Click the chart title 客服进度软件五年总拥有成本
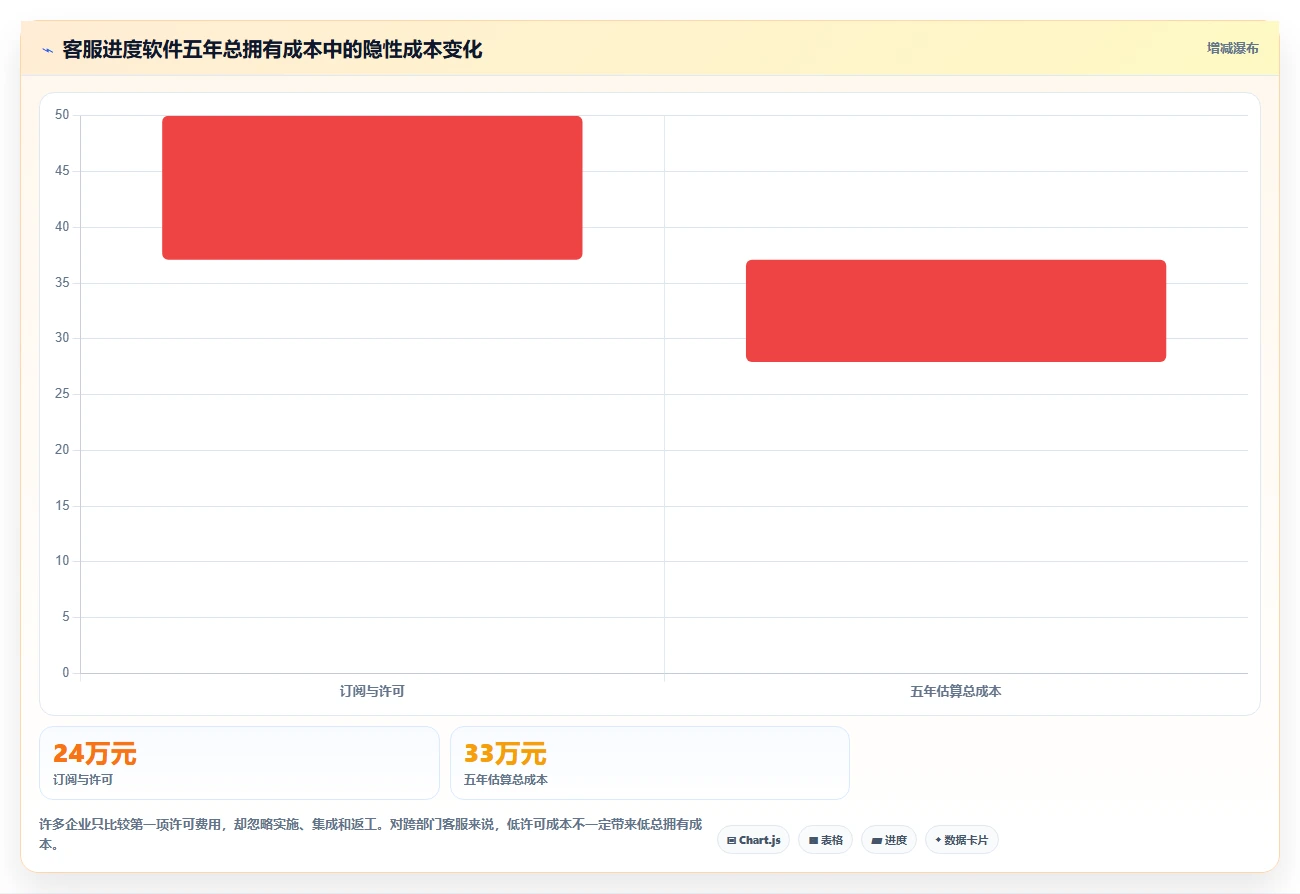Viewport: 1300px width, 894px height. click(272, 50)
